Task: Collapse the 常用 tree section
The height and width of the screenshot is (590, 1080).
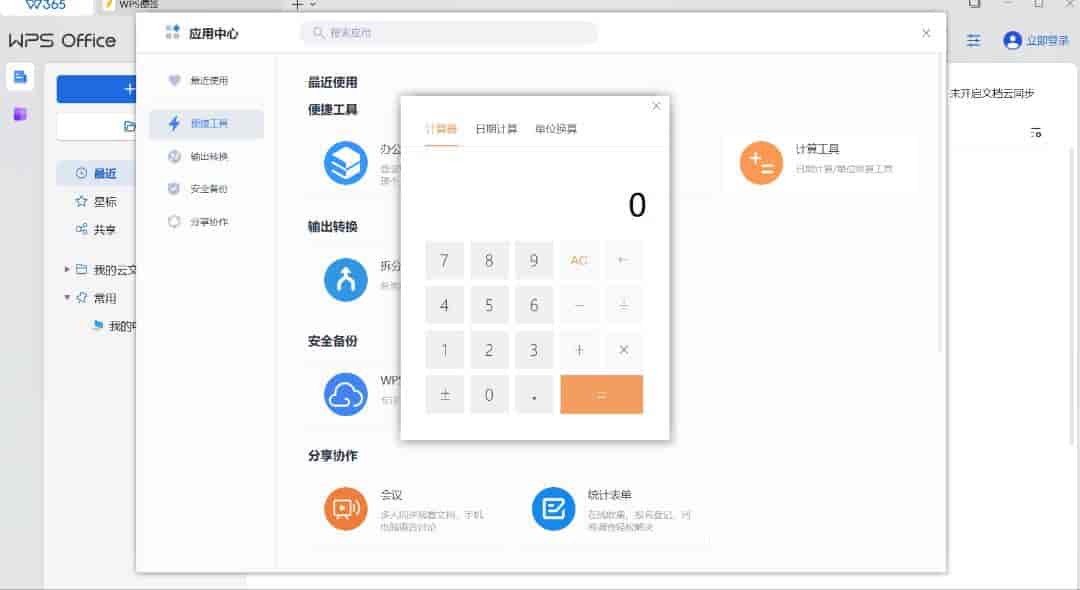Action: (x=68, y=298)
